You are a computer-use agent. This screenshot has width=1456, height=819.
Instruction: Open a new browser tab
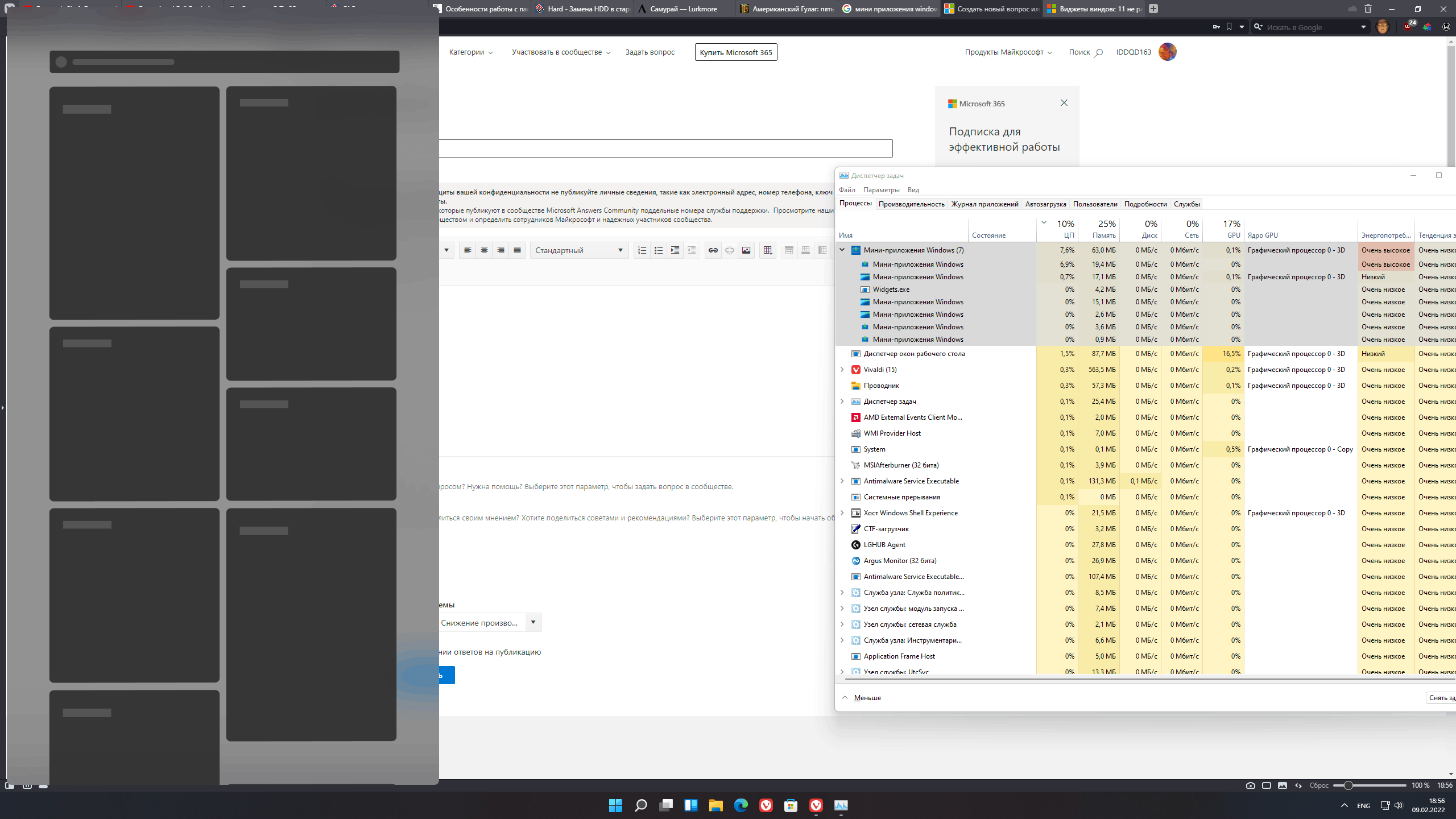point(1153,9)
